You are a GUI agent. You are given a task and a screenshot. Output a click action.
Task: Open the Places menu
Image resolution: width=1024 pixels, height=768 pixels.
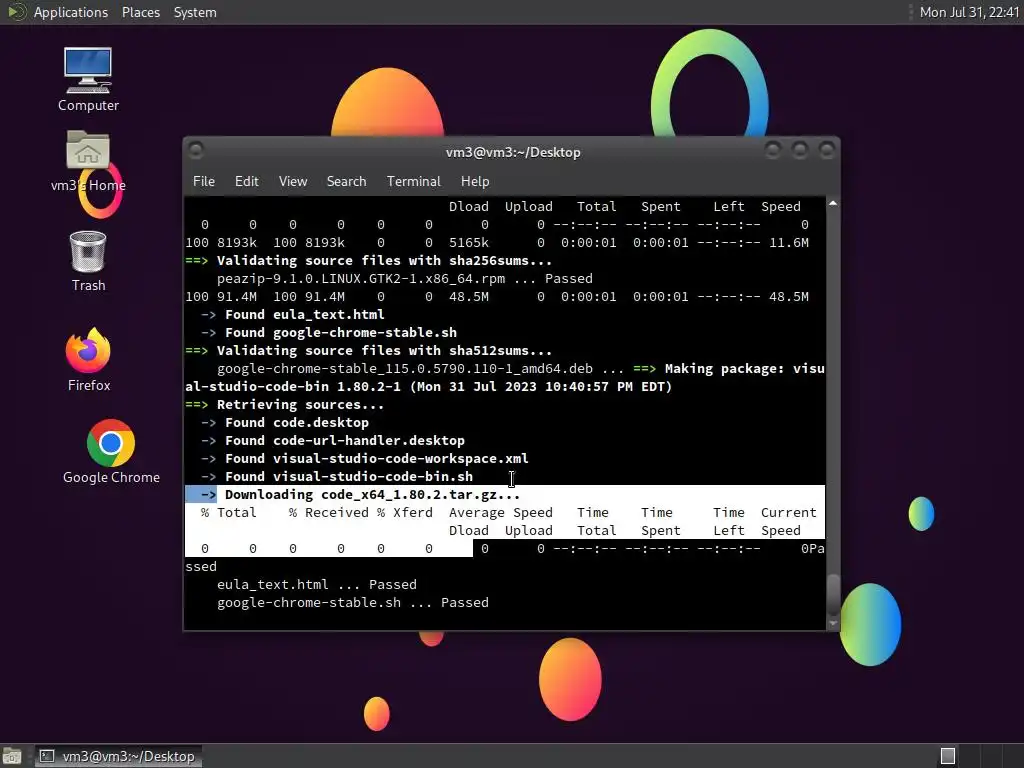point(140,12)
